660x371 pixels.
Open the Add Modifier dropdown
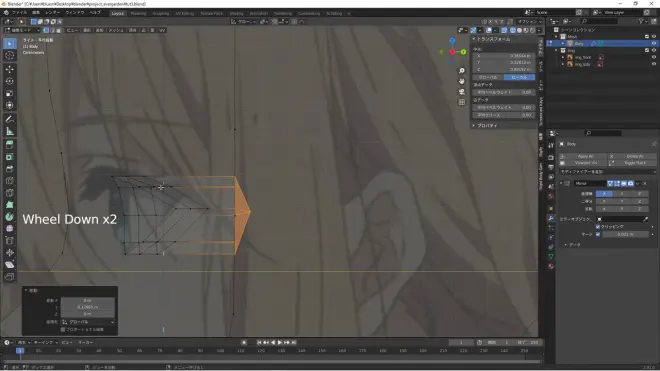click(607, 172)
